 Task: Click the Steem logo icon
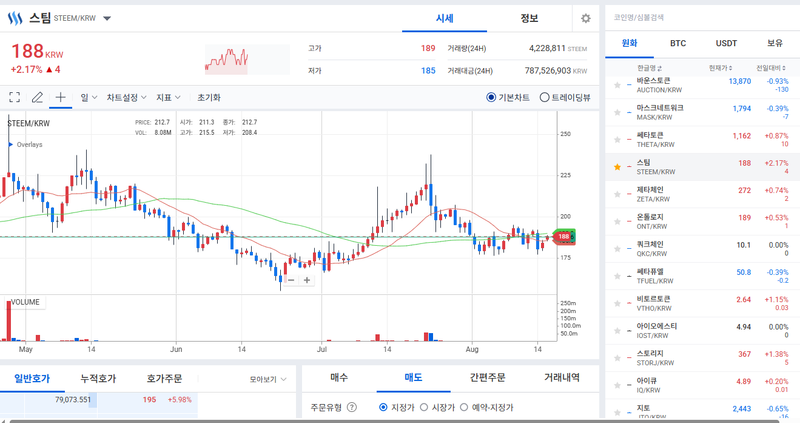click(15, 18)
